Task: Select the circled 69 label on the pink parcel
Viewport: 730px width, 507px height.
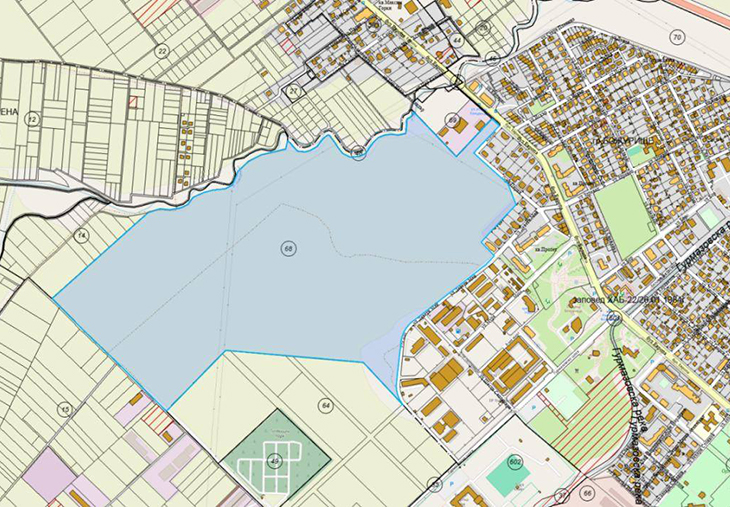Action: coord(453,121)
